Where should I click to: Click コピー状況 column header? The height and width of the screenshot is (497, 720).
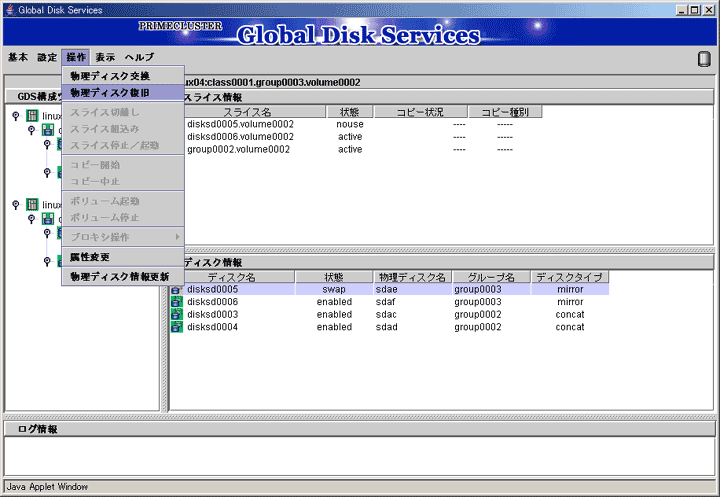(420, 112)
